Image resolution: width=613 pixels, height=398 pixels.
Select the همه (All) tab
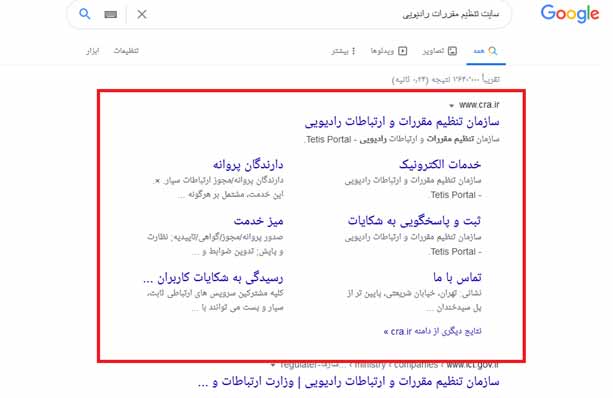(x=486, y=51)
